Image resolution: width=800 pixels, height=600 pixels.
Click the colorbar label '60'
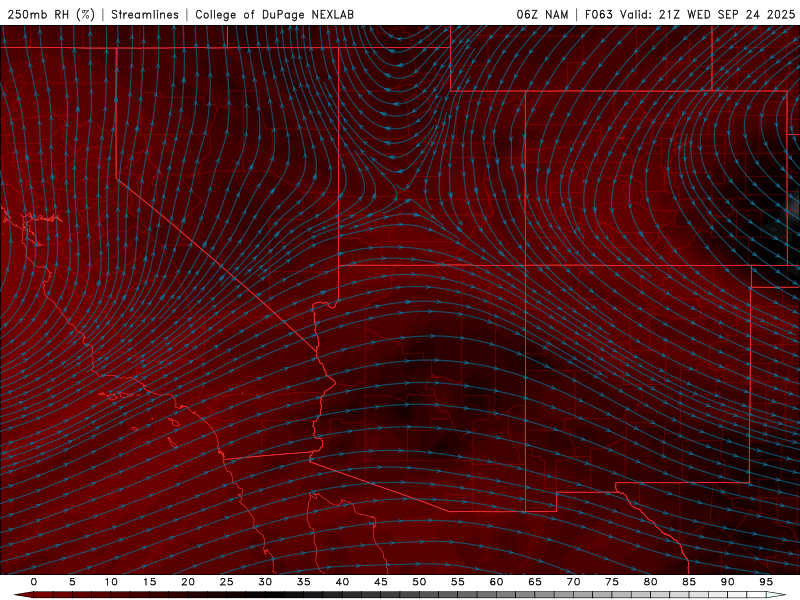tap(496, 582)
